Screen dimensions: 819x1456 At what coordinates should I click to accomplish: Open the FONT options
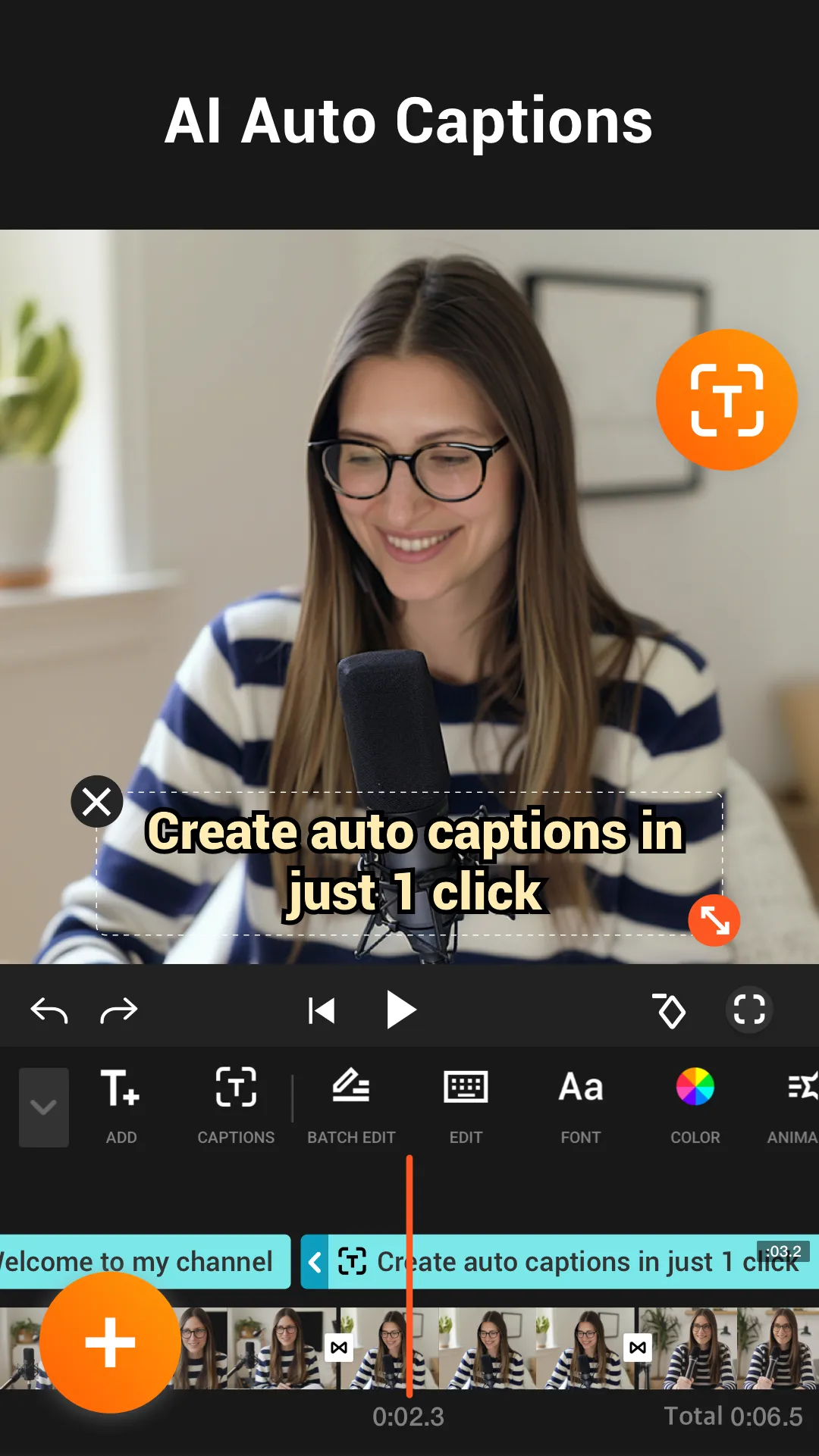tap(581, 1106)
